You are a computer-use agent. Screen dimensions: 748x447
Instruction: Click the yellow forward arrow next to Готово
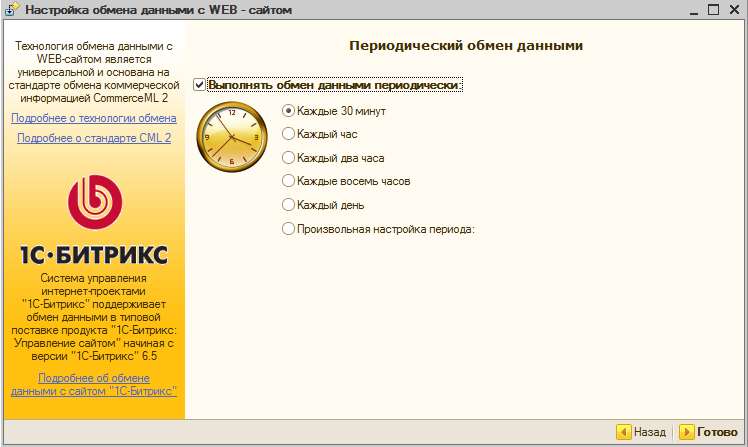click(686, 432)
